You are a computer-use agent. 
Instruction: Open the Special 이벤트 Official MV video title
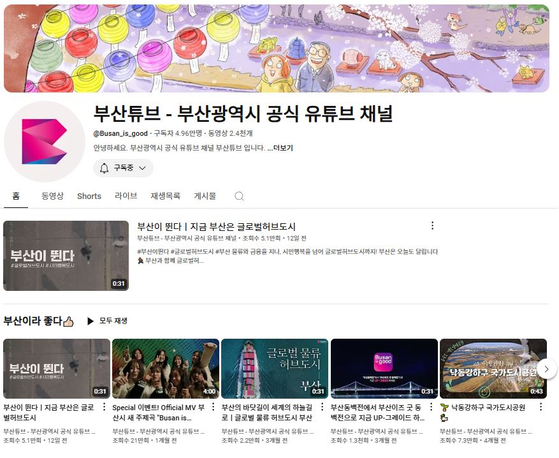click(x=159, y=413)
